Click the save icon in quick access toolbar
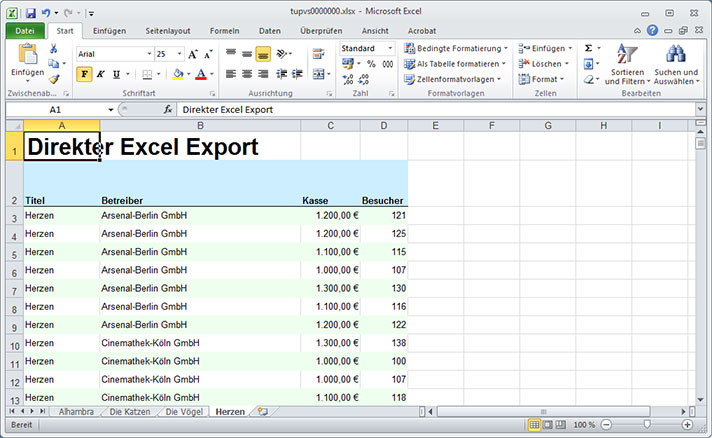 (31, 12)
